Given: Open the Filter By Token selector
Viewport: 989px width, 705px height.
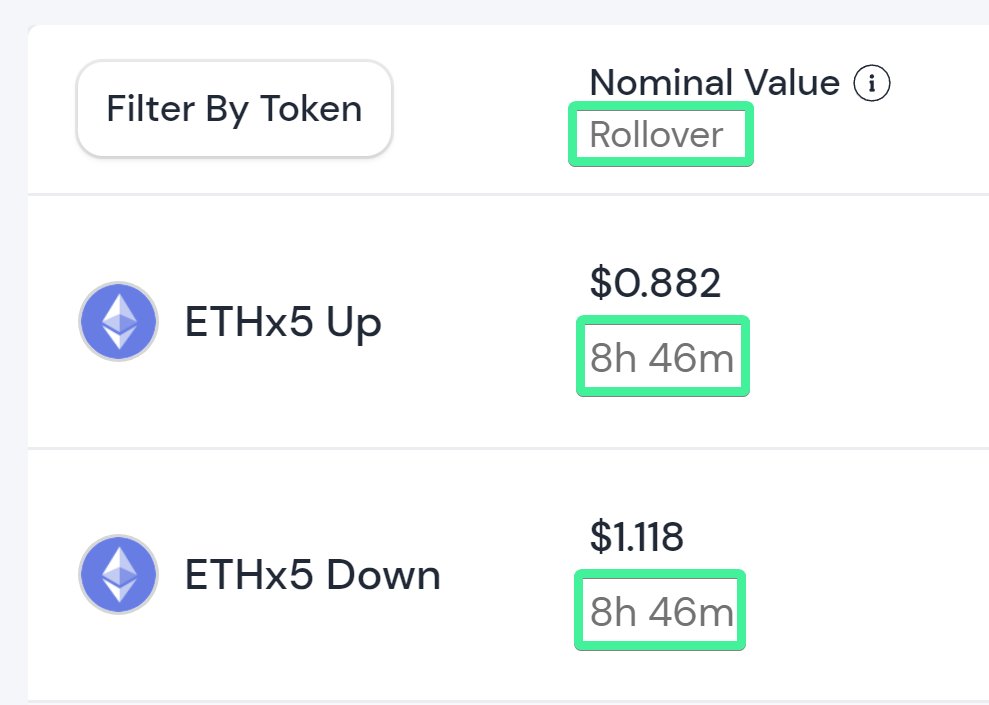Looking at the screenshot, I should tap(234, 108).
